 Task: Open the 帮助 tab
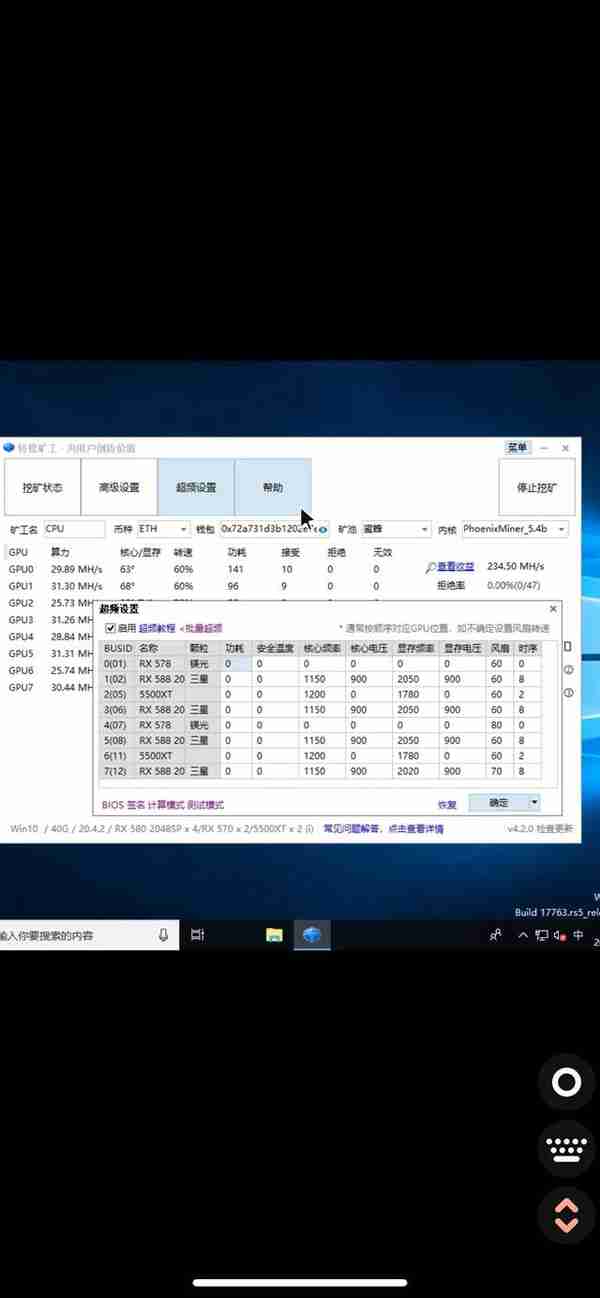click(x=273, y=488)
